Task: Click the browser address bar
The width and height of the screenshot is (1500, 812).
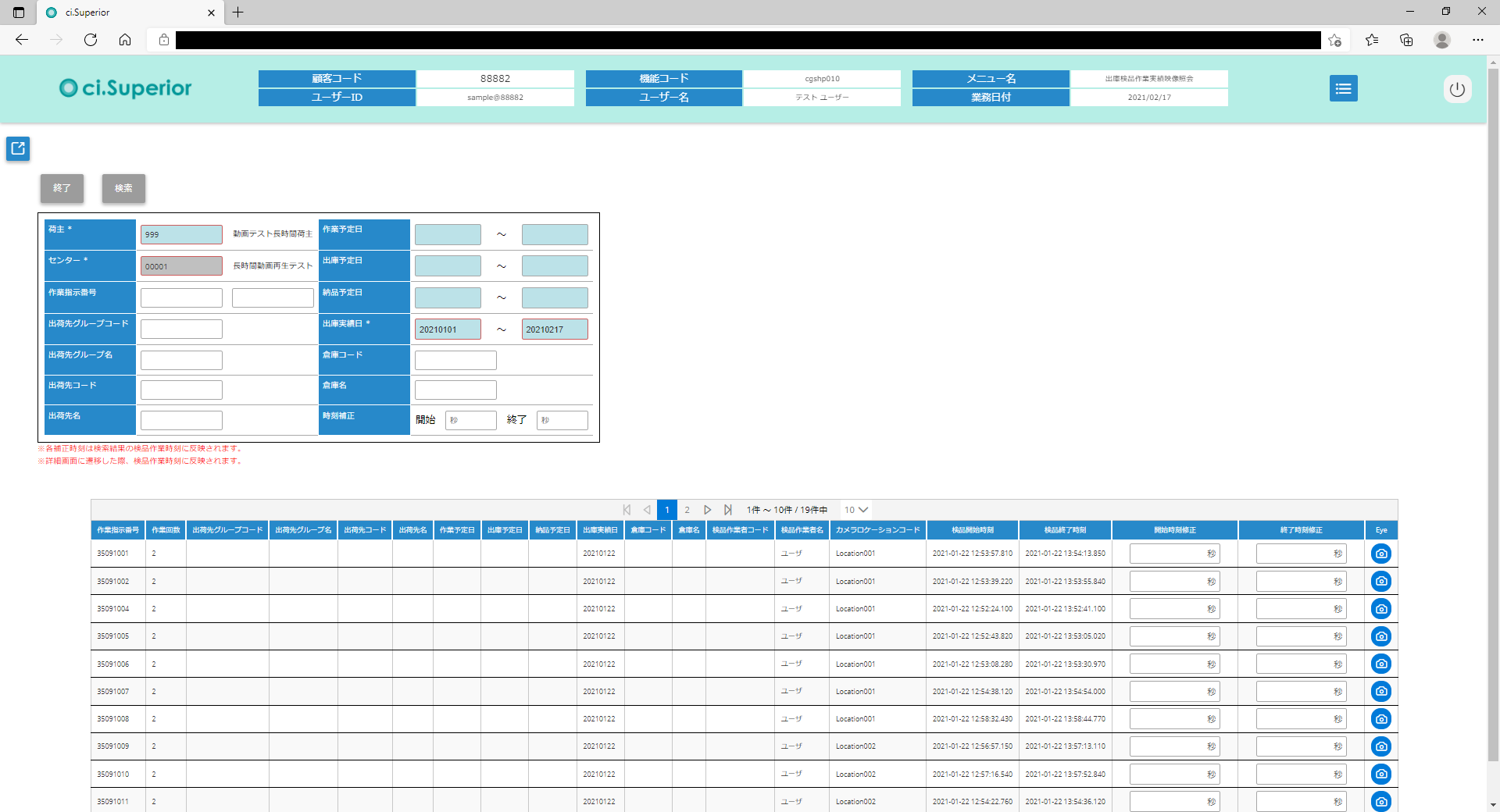Action: click(x=748, y=40)
